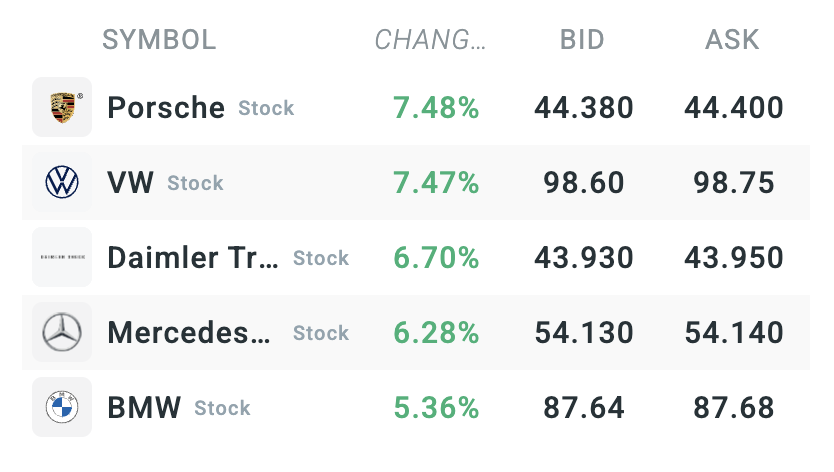Click the Volkswagen logo icon
Screen dimensions: 834x472
[62, 182]
